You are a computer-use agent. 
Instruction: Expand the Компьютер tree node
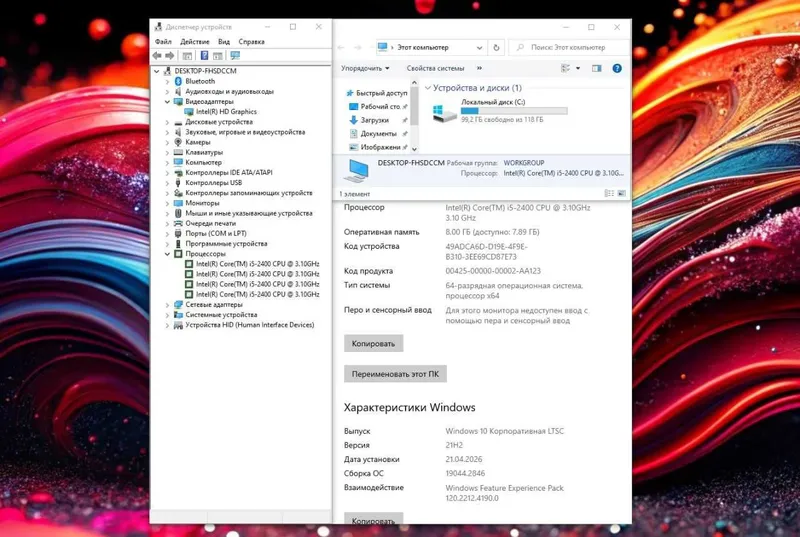pyautogui.click(x=167, y=162)
